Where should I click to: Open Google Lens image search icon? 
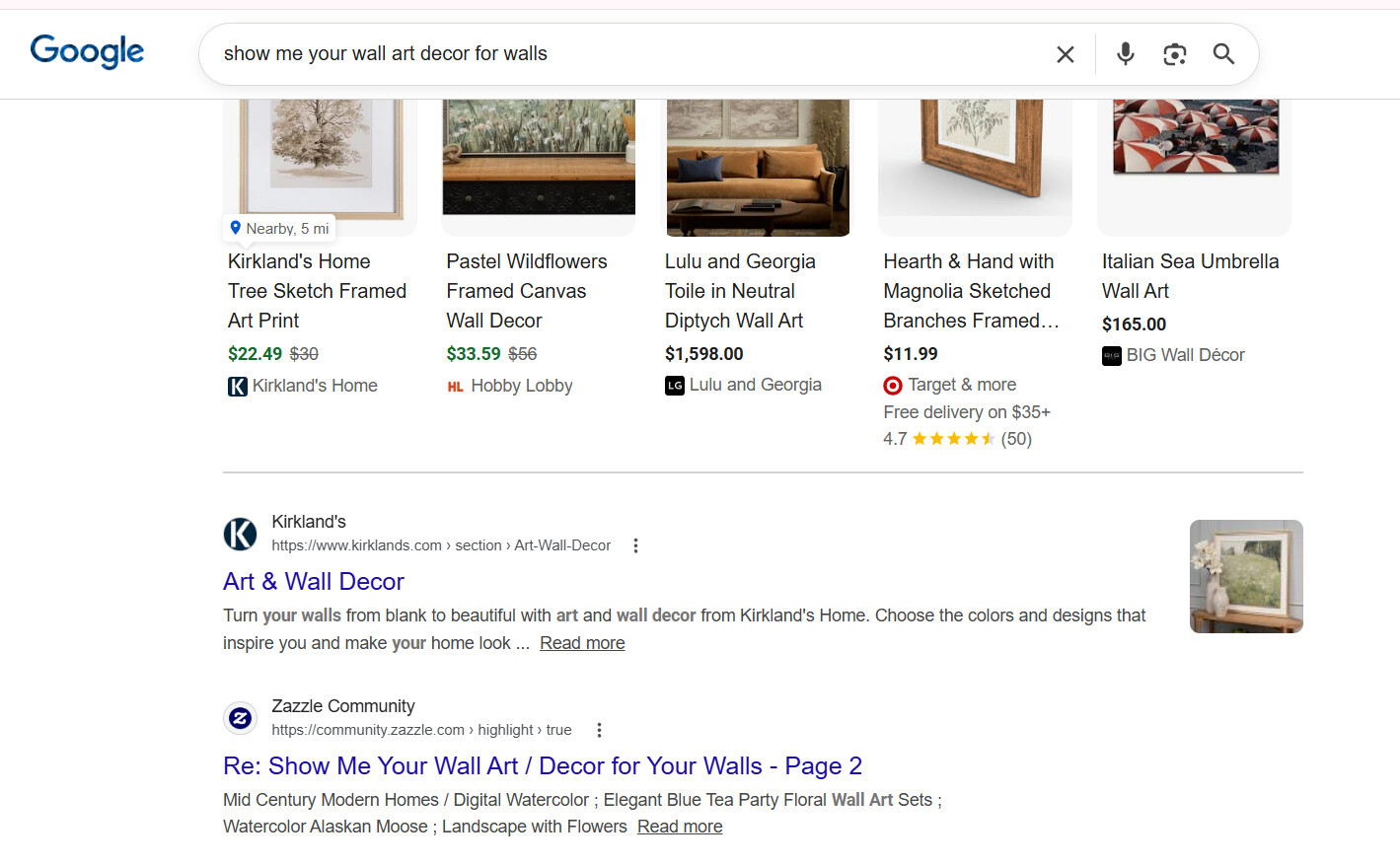pos(1174,54)
